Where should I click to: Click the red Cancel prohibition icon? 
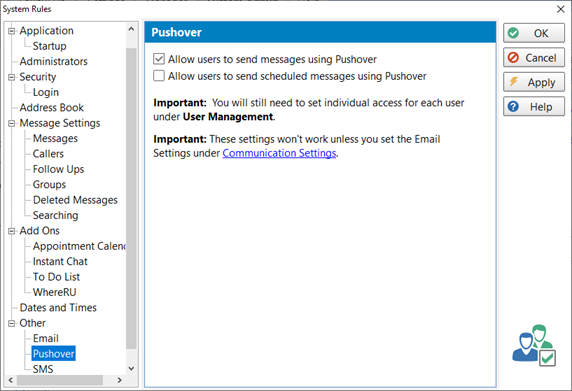coord(513,58)
